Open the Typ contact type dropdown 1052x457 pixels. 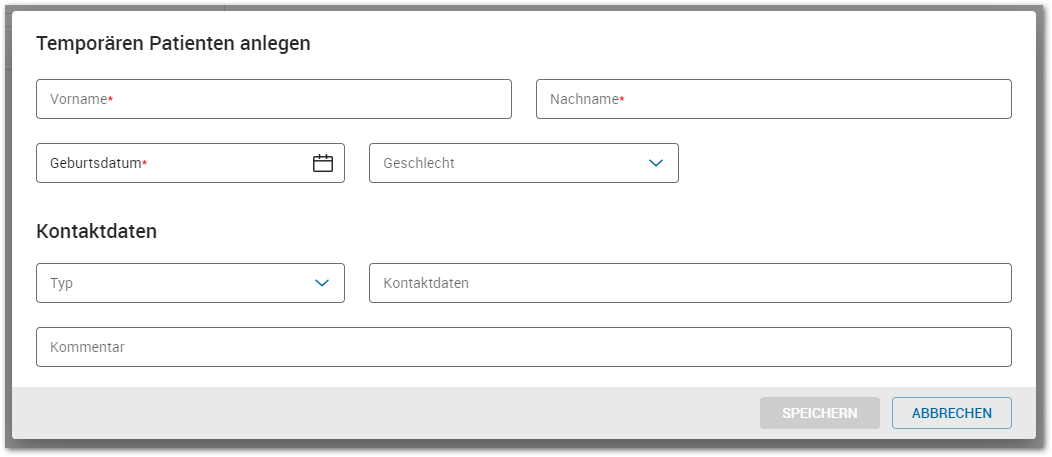pos(180,283)
